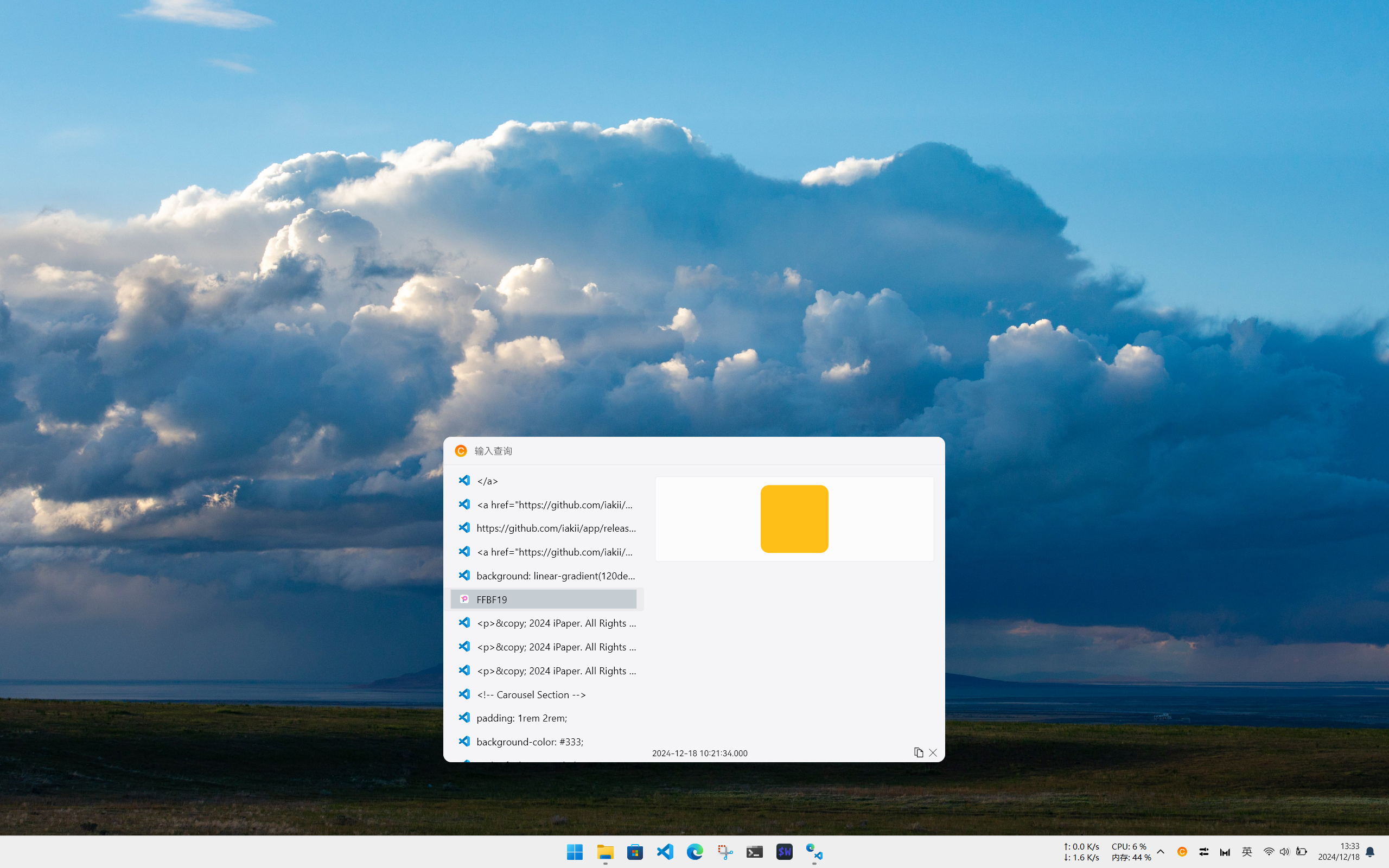Open the Snipping Tool taskbar icon
This screenshot has width=1389, height=868.
point(724,851)
